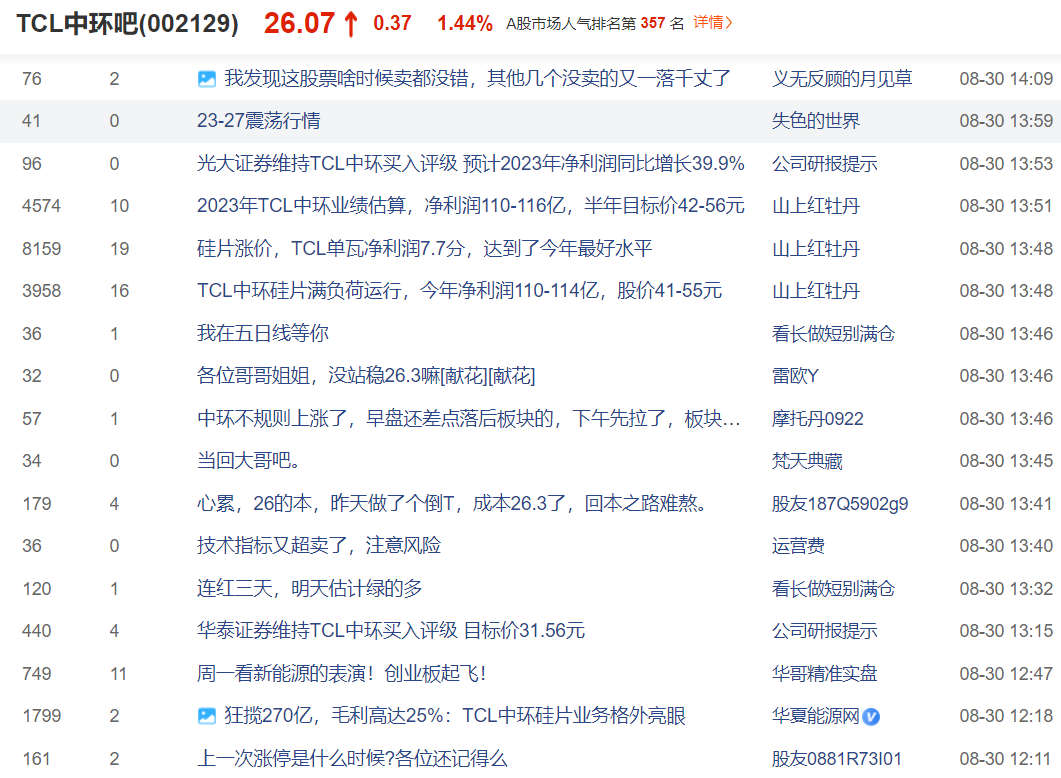The width and height of the screenshot is (1061, 778).
Task: Click the red up arrow beside price 26.07
Action: [x=350, y=24]
